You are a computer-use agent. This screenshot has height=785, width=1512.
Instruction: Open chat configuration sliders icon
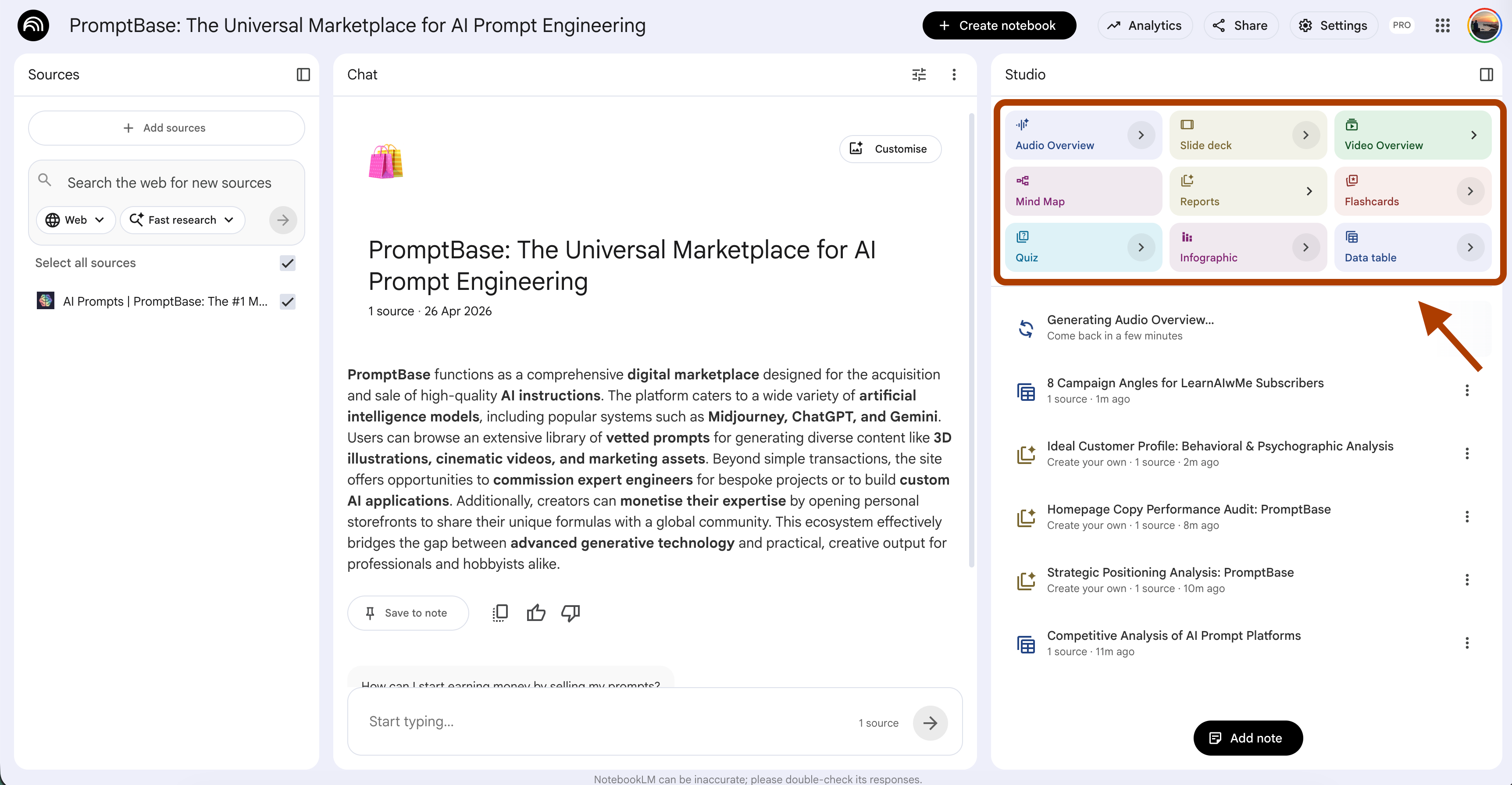click(919, 75)
